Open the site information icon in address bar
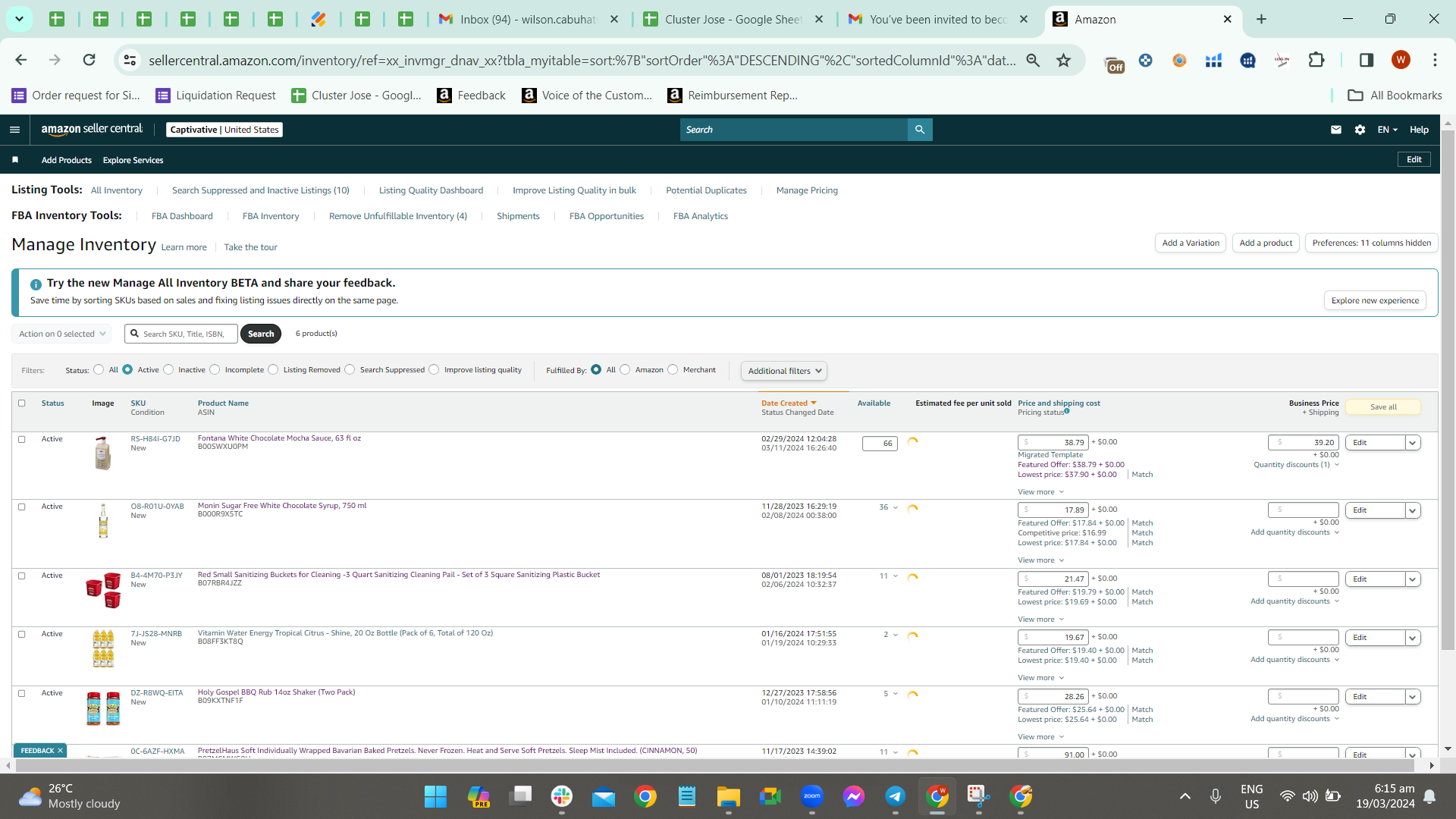 pos(130,60)
